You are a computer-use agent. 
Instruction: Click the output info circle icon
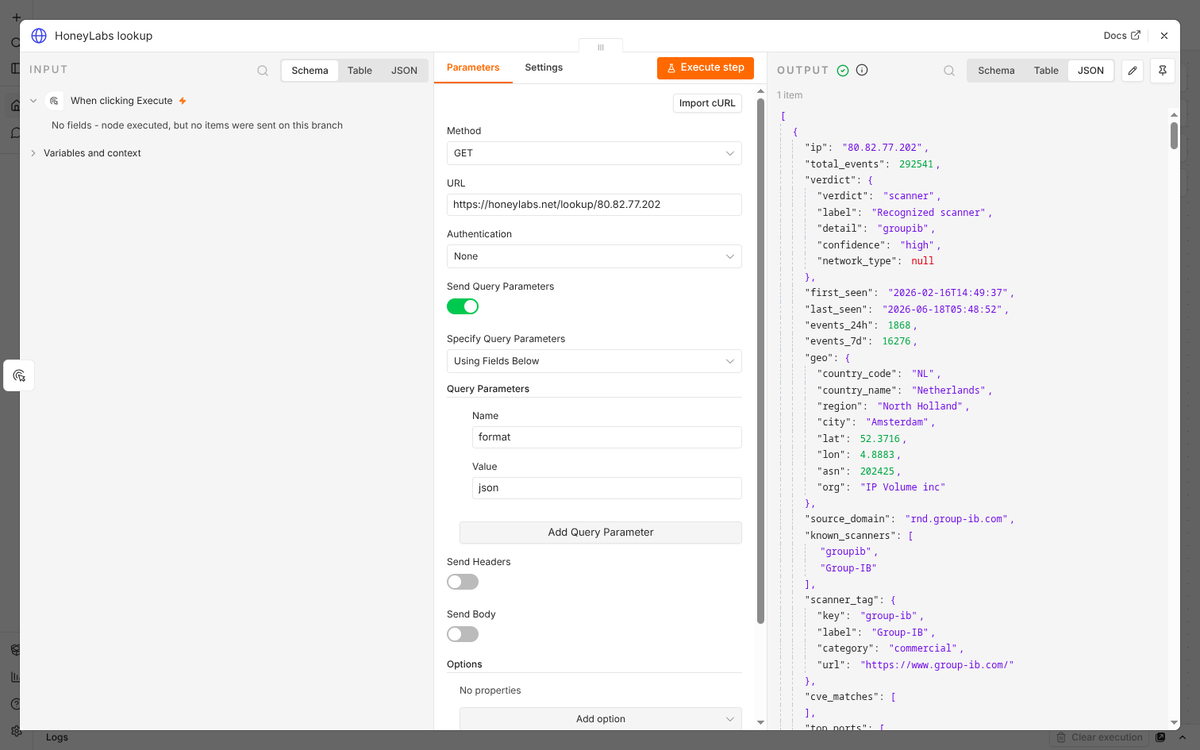[862, 70]
